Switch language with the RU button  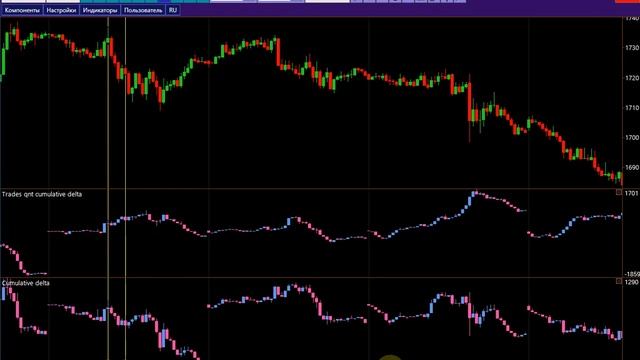coord(173,10)
